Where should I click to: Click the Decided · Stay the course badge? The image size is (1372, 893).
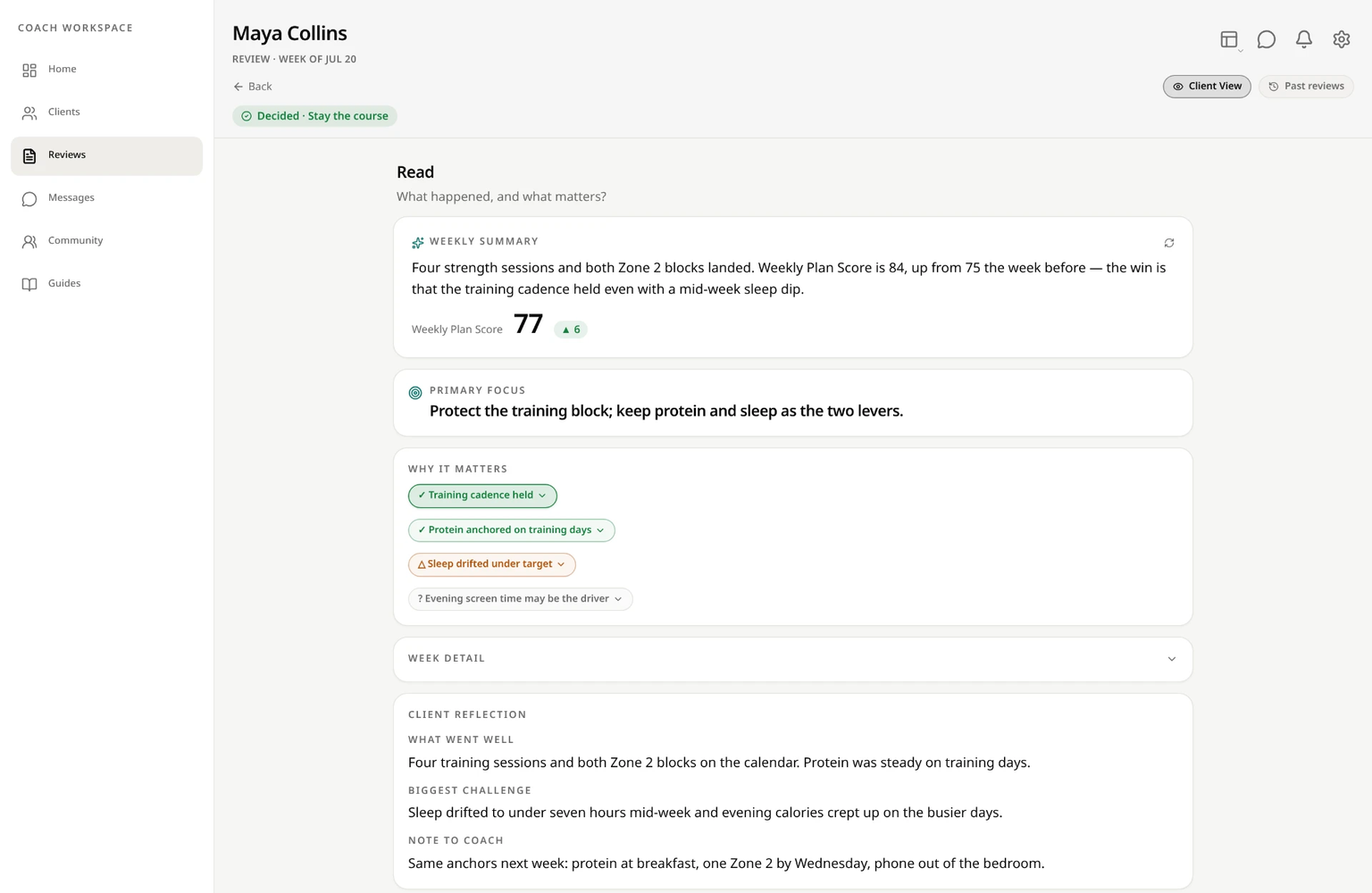[314, 116]
